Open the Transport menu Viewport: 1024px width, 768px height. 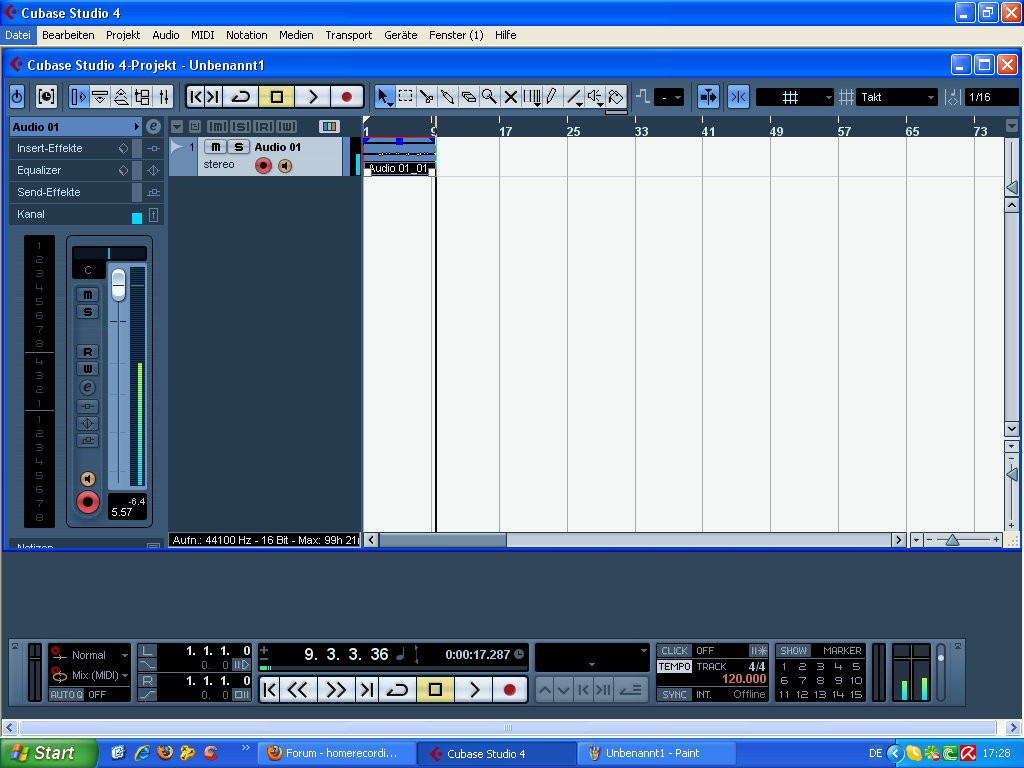[349, 35]
